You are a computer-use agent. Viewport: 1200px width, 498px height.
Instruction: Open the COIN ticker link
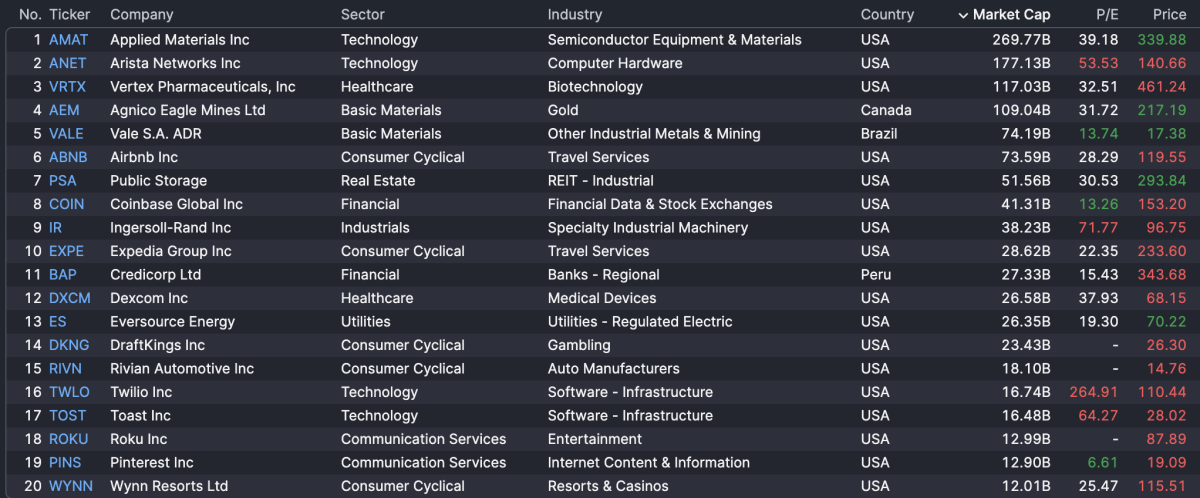[x=67, y=204]
